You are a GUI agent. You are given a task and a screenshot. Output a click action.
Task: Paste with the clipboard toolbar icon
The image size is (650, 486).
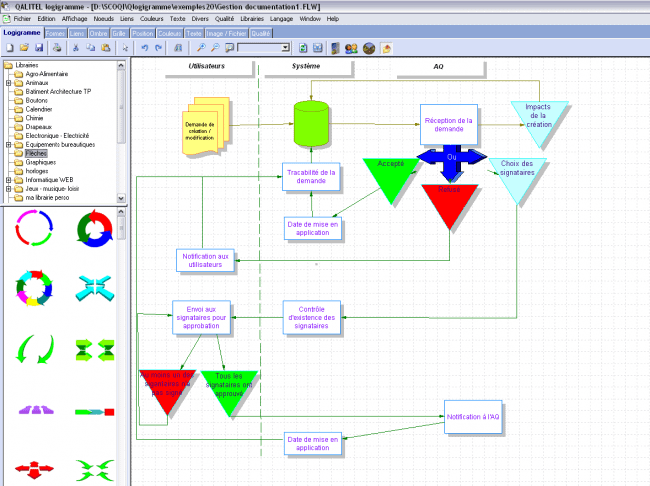[x=106, y=48]
